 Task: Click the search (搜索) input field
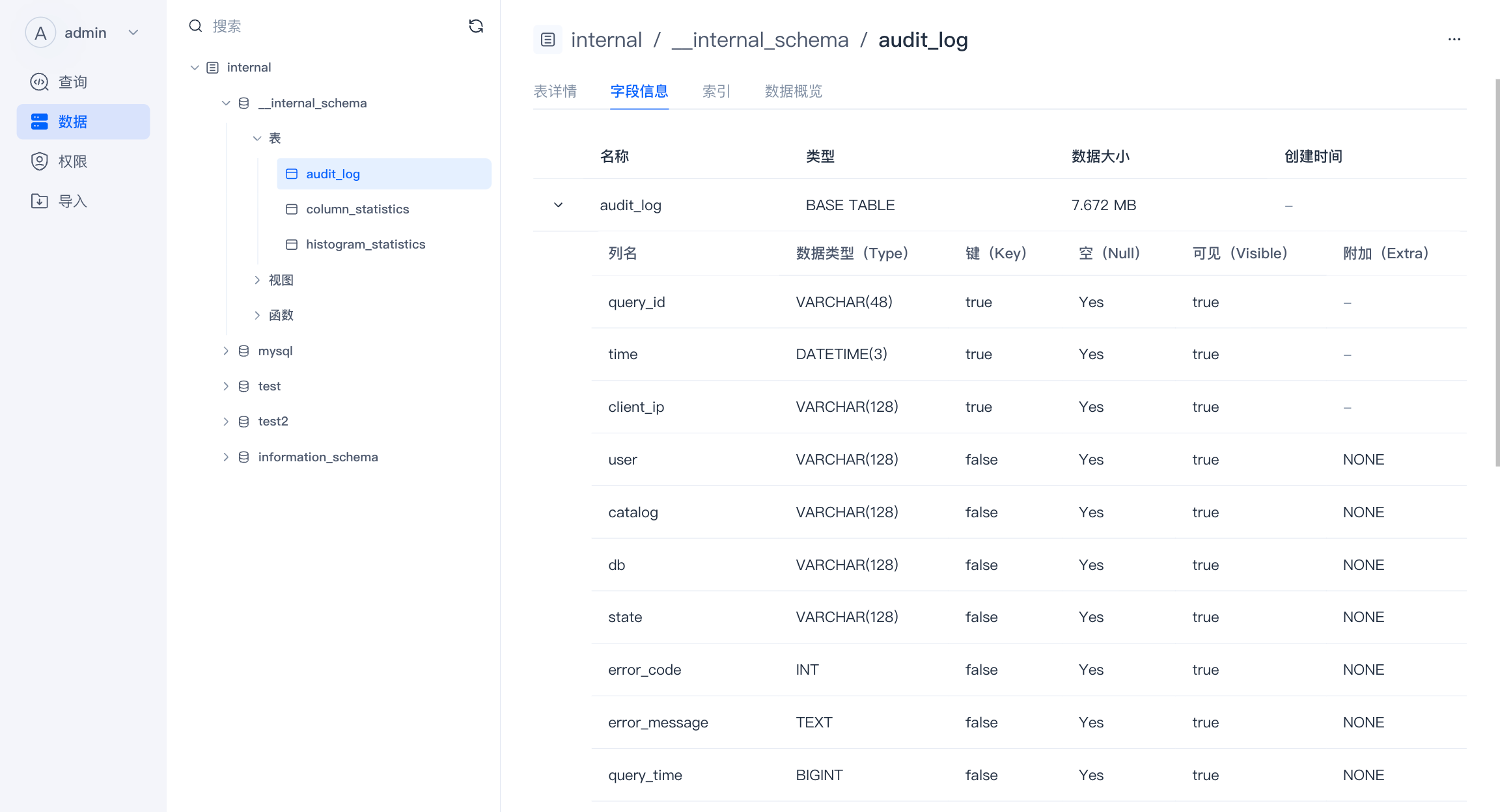tap(326, 26)
